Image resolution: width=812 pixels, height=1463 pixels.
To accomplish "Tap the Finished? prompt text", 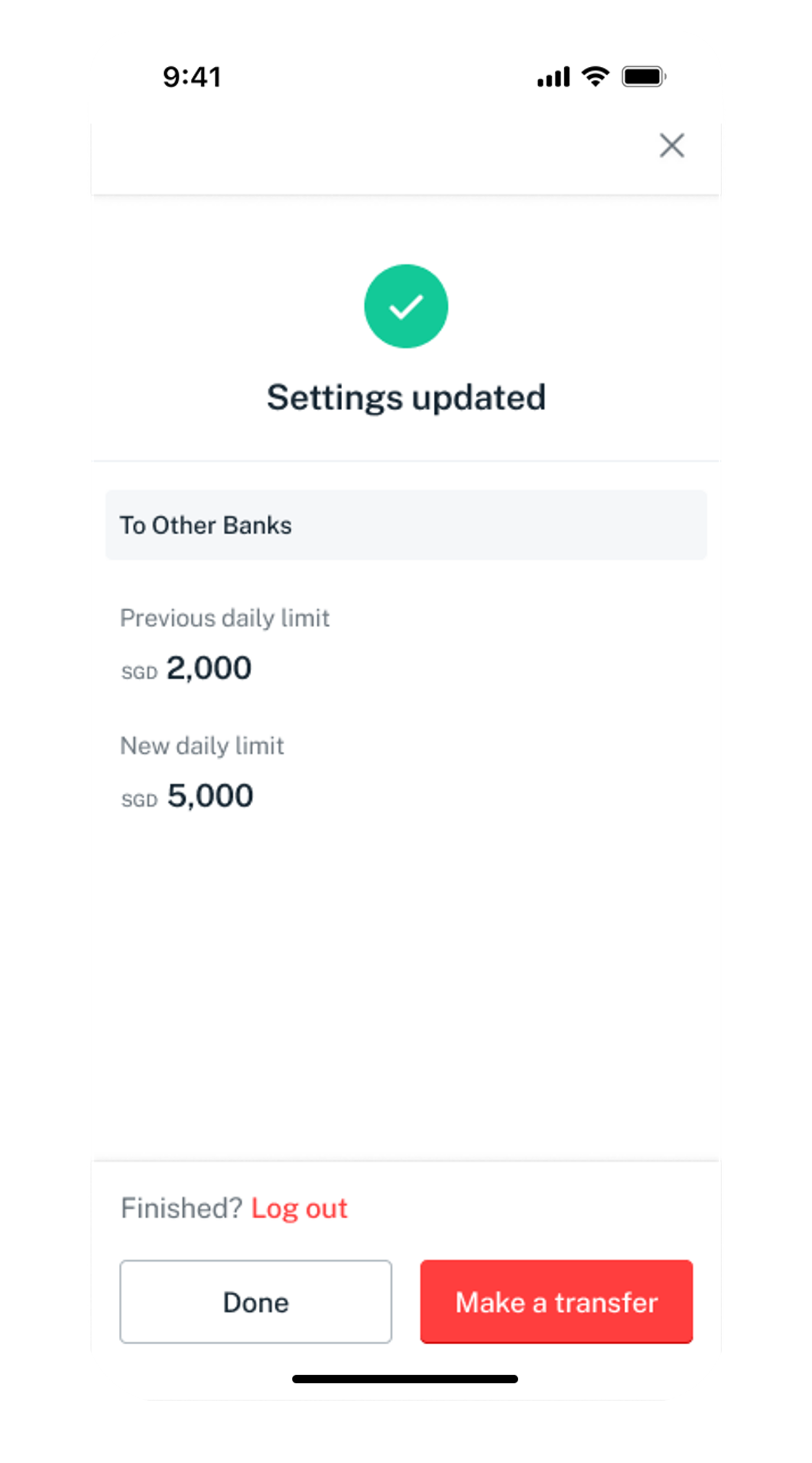I will (181, 1208).
